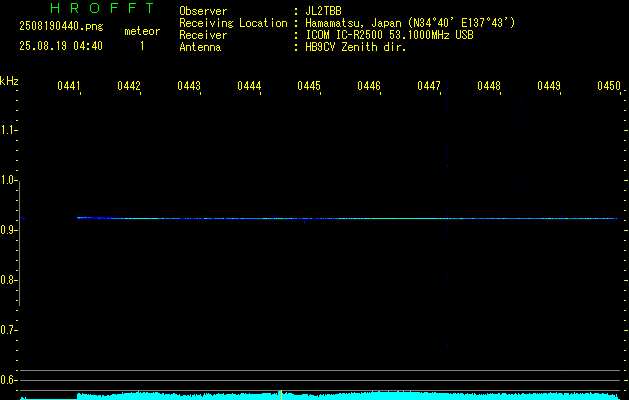Click the ICOM IC-R2500 53.1000MHz USB text
The width and height of the screenshot is (629, 400).
pyautogui.click(x=389, y=35)
